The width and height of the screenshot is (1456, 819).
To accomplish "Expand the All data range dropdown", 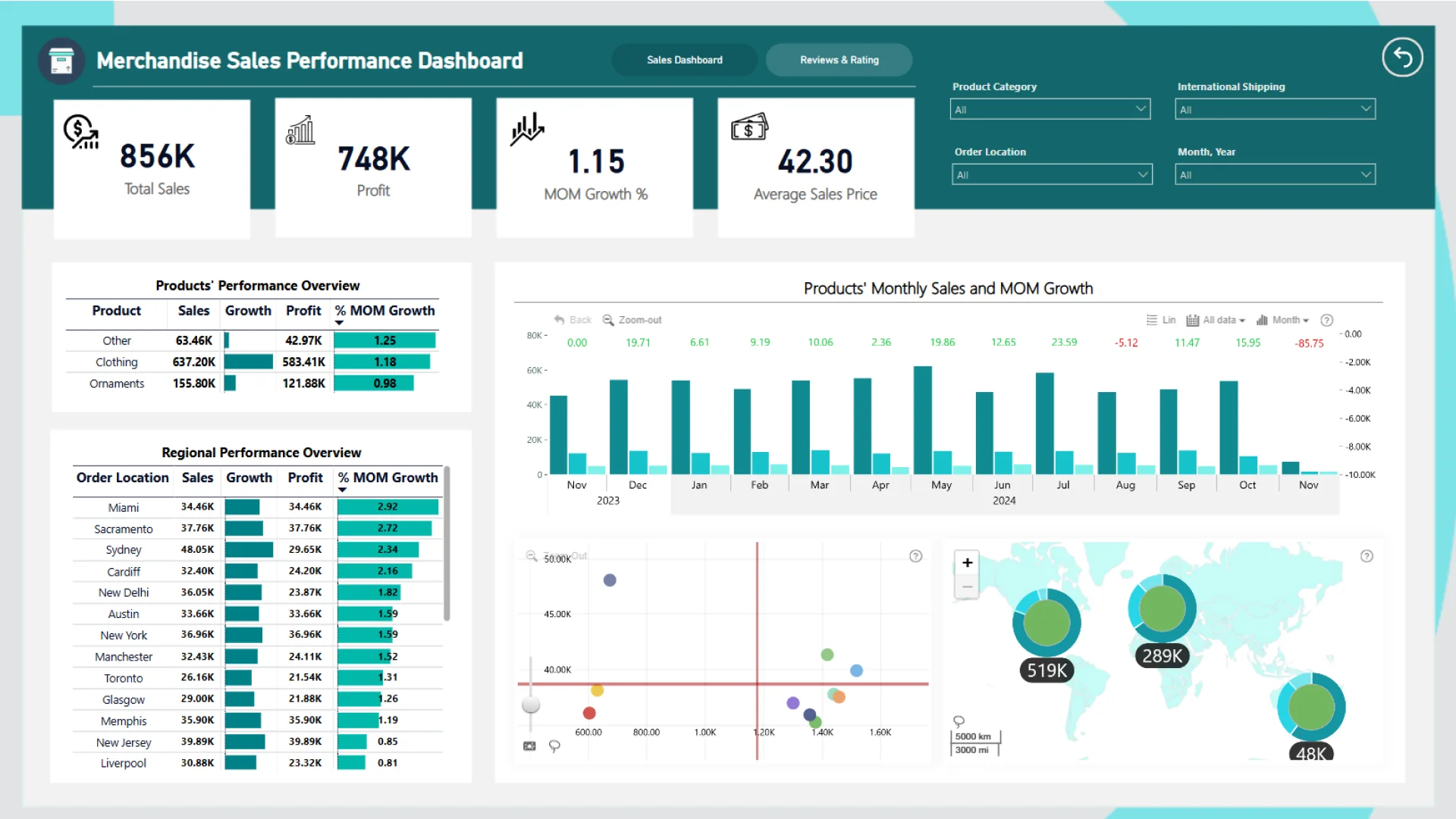I will click(1216, 320).
